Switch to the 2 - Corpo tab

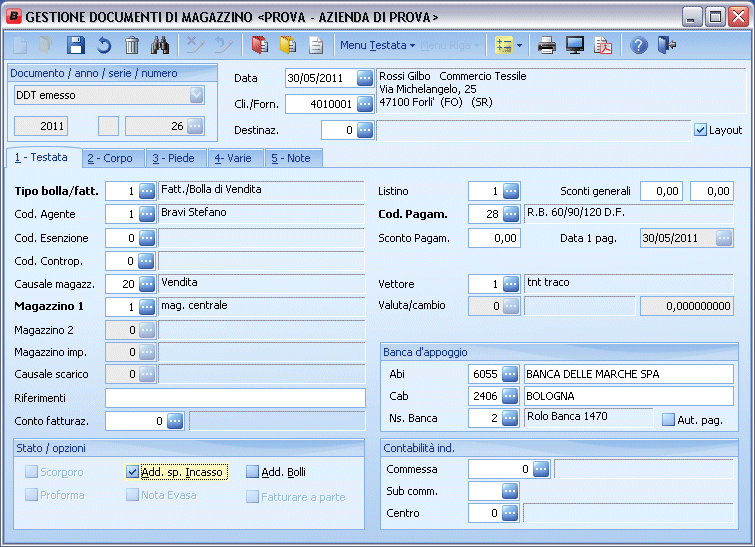pos(109,158)
